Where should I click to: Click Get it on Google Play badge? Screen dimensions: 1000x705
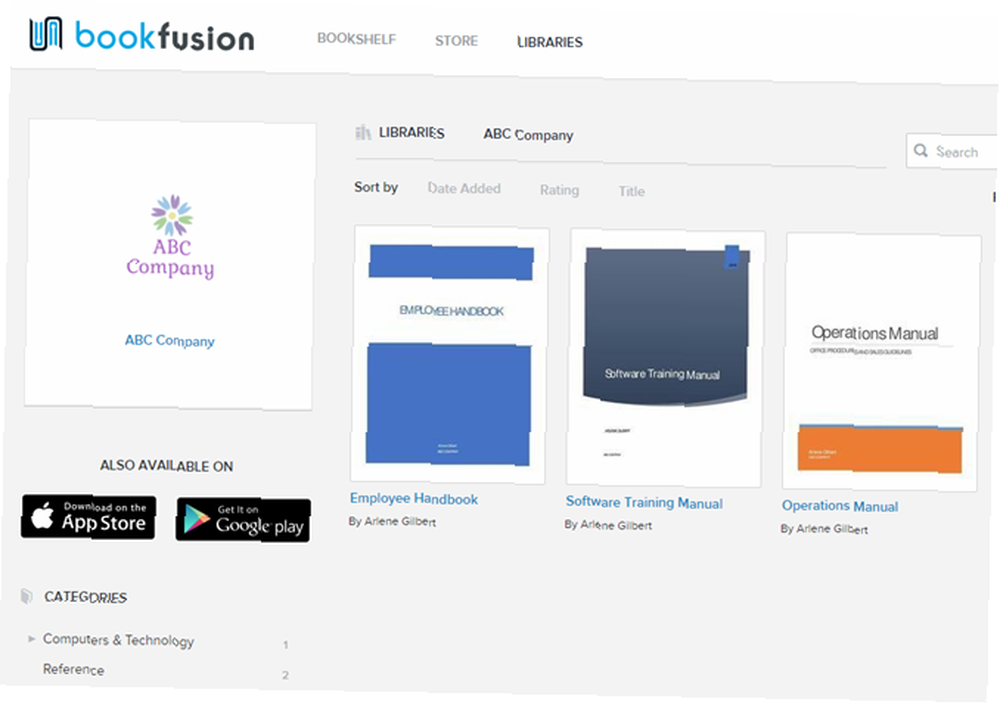coord(243,520)
